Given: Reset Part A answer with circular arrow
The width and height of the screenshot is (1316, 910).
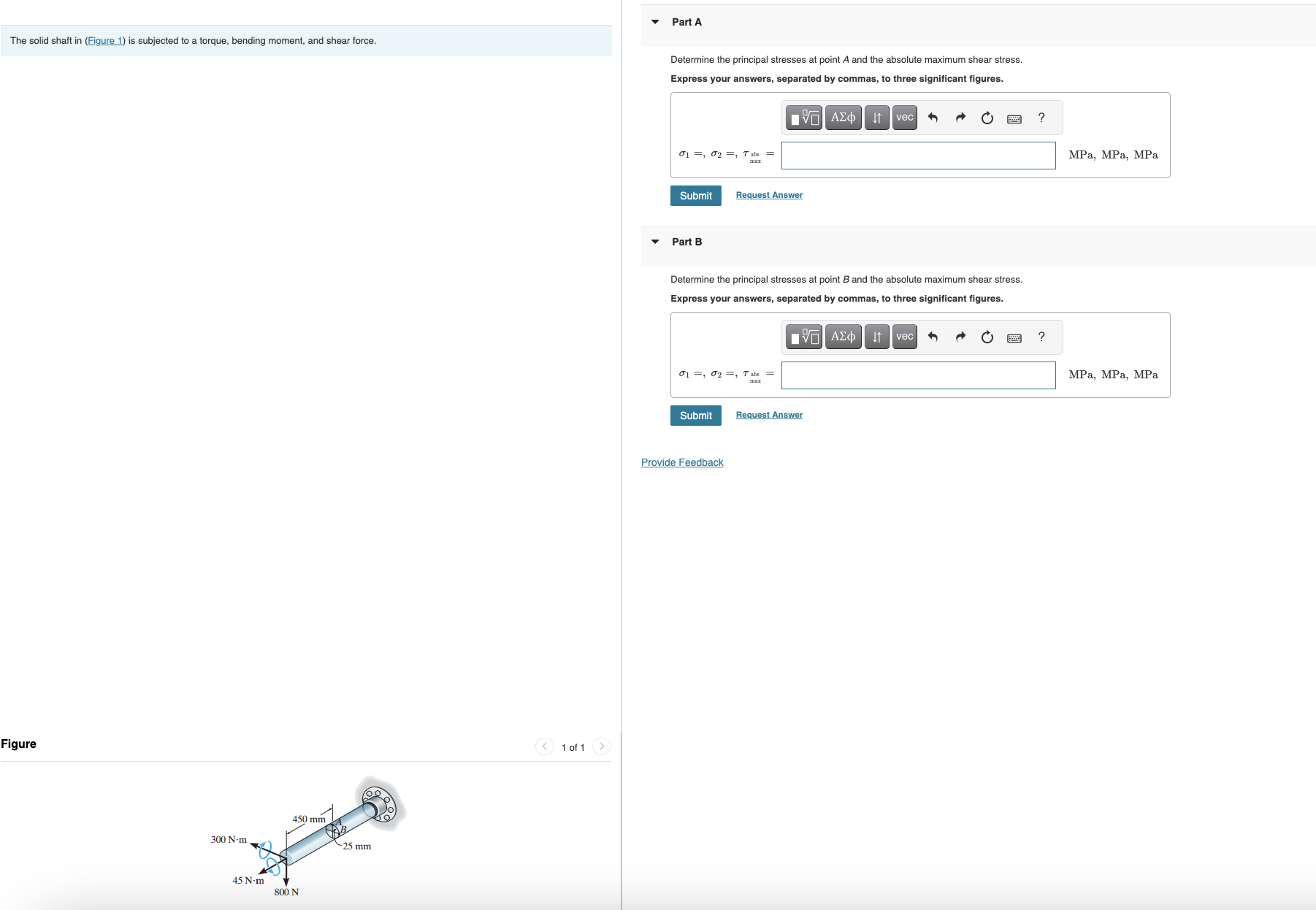Looking at the screenshot, I should (x=987, y=118).
